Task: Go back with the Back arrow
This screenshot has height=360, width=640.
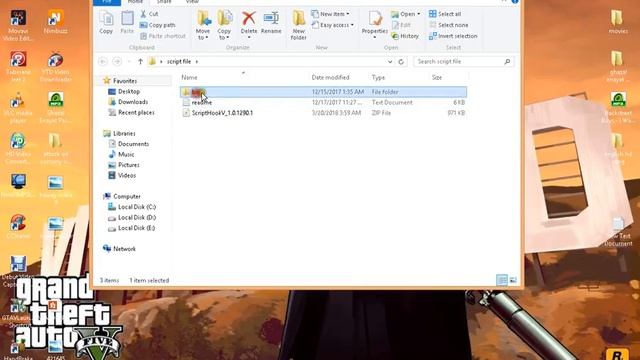Action: (x=103, y=62)
